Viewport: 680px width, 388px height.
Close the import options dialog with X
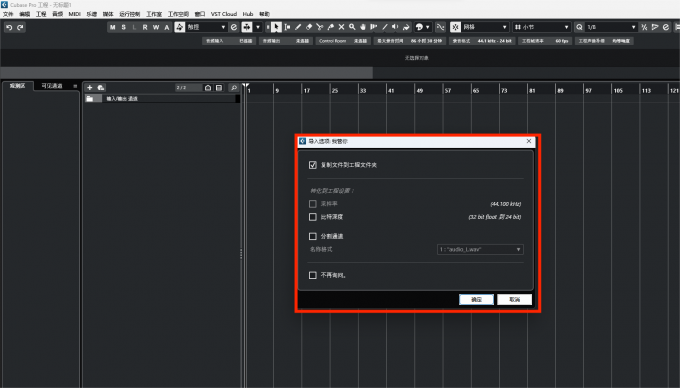[529, 141]
